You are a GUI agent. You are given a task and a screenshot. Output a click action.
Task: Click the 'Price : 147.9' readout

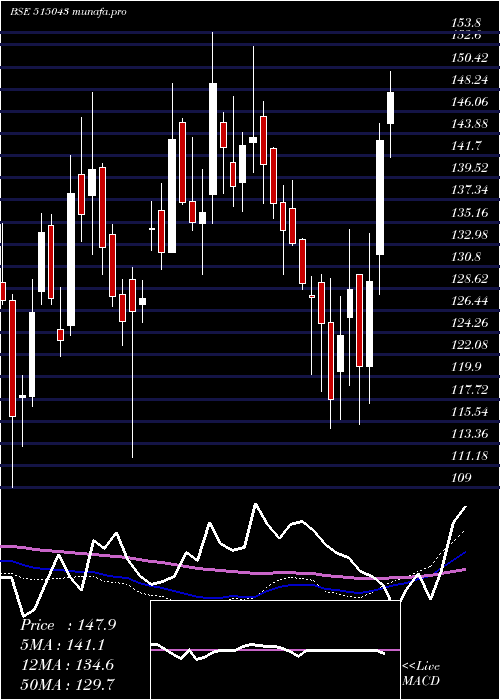click(x=68, y=625)
